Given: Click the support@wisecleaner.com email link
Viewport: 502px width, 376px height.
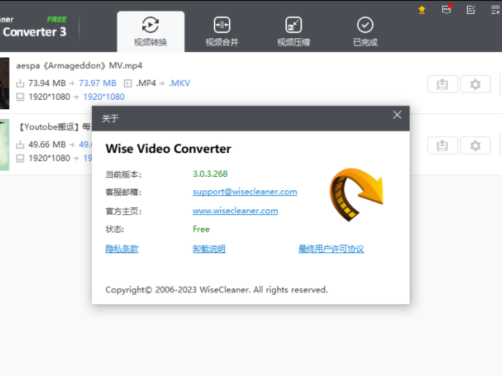Looking at the screenshot, I should coord(245,192).
